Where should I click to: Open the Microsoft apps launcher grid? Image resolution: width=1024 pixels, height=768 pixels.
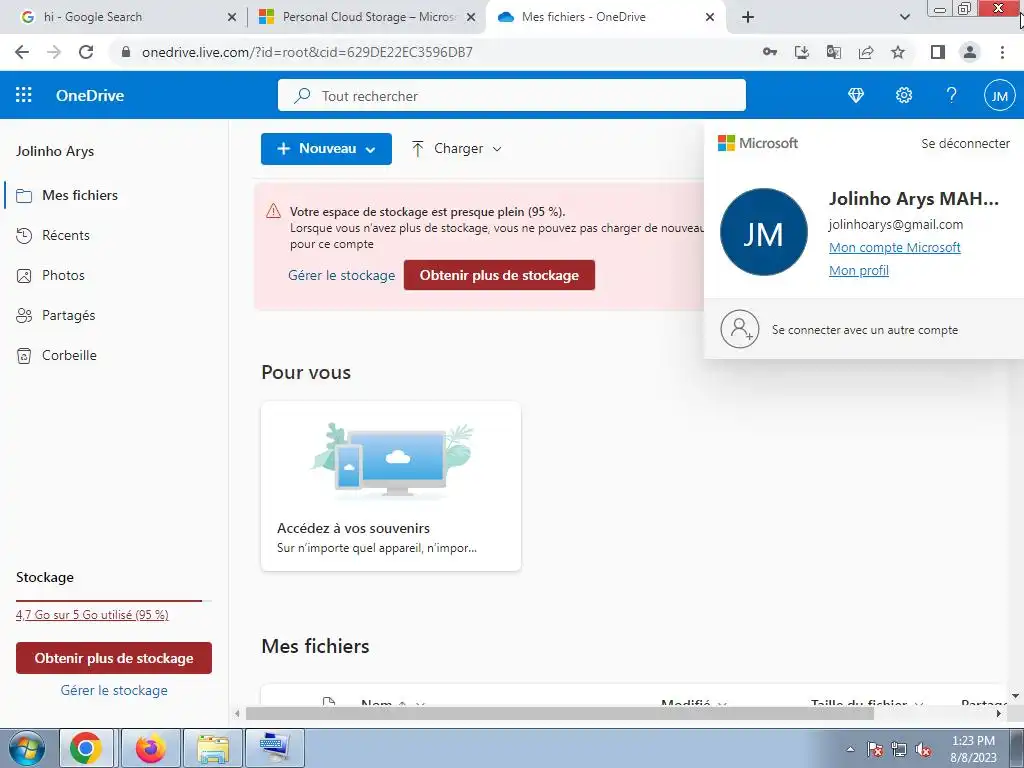(x=24, y=95)
